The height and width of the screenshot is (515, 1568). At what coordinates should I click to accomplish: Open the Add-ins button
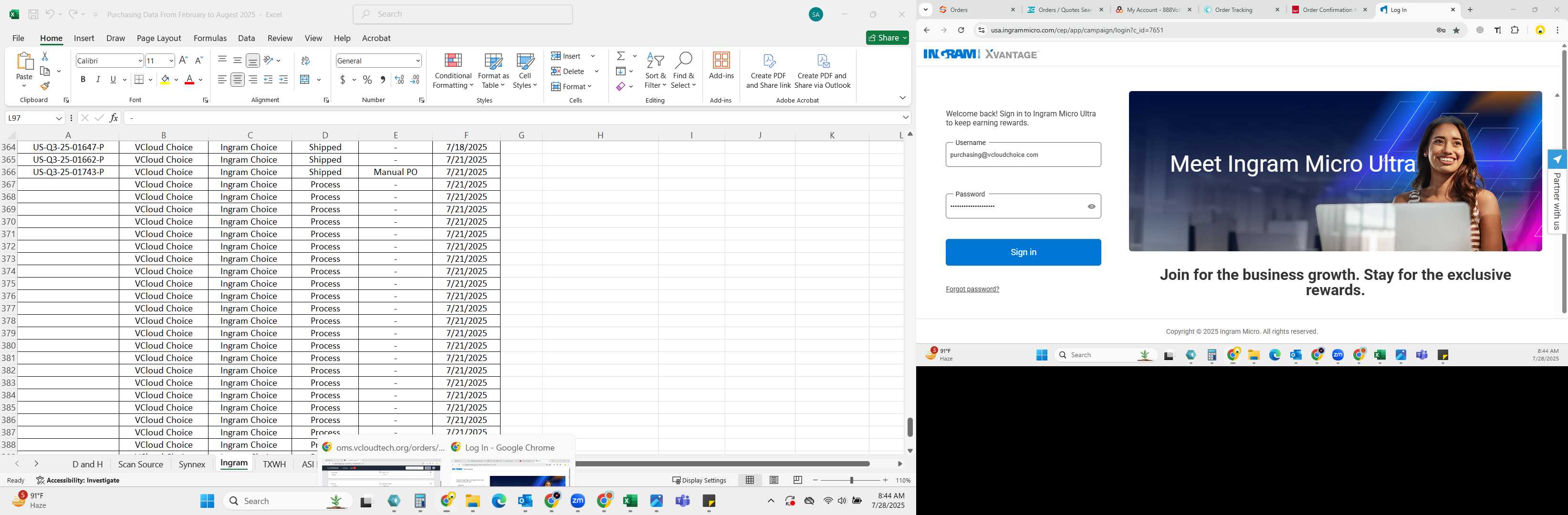click(x=721, y=66)
